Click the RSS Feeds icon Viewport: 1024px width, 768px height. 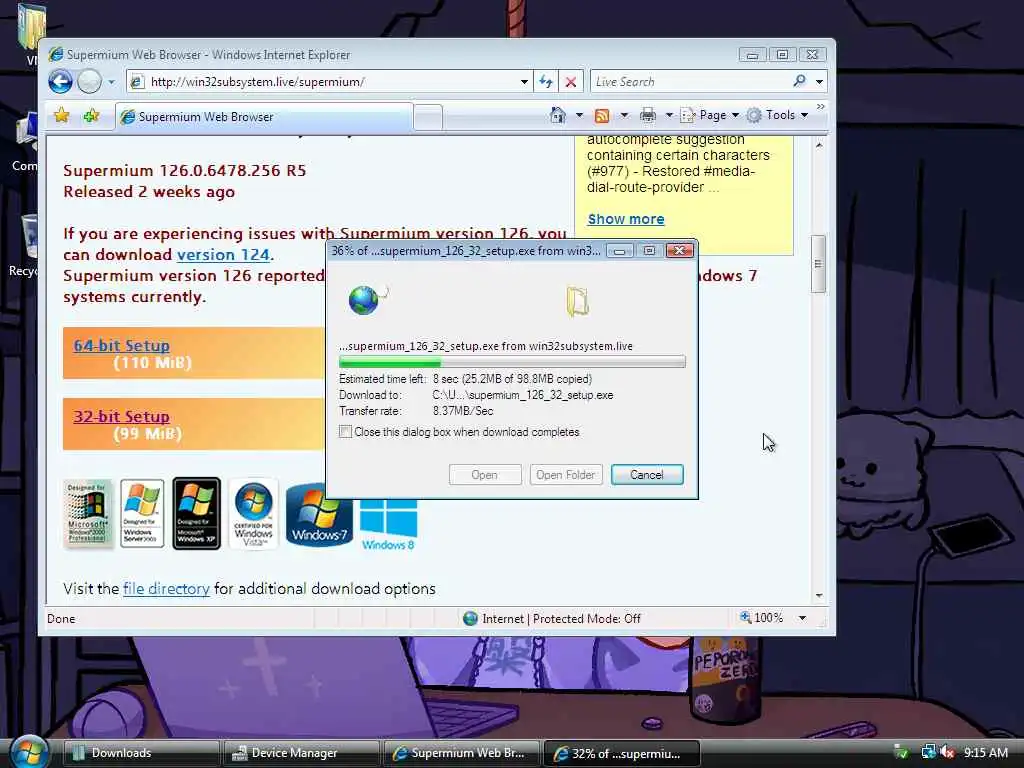click(x=602, y=116)
